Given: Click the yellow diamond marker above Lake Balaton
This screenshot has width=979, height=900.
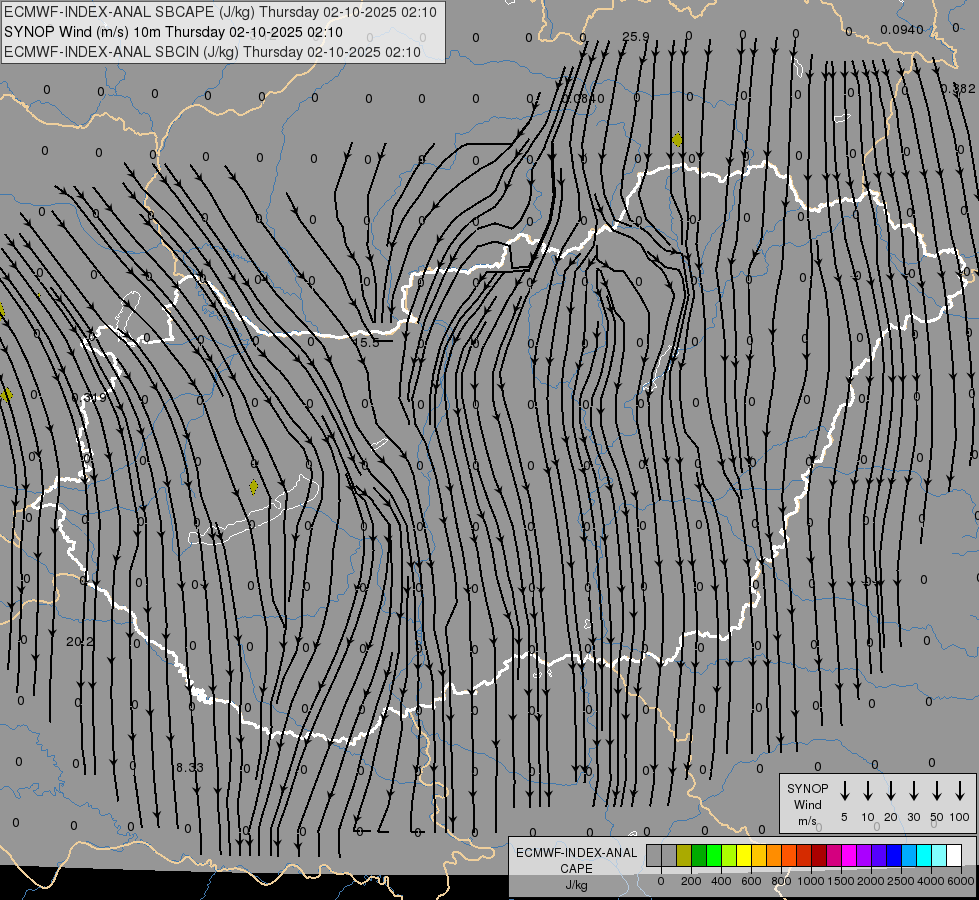Looking at the screenshot, I should (x=253, y=487).
